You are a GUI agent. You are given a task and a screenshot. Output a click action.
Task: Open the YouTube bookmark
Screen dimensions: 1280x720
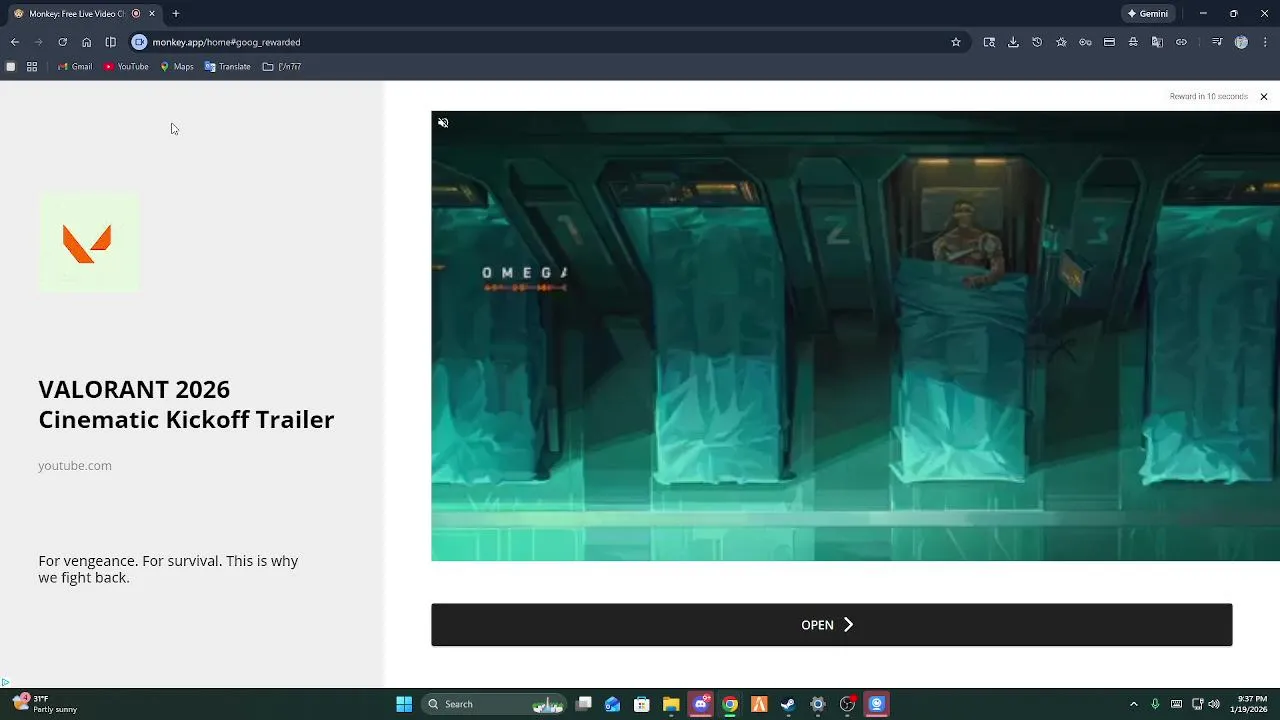pyautogui.click(x=126, y=67)
